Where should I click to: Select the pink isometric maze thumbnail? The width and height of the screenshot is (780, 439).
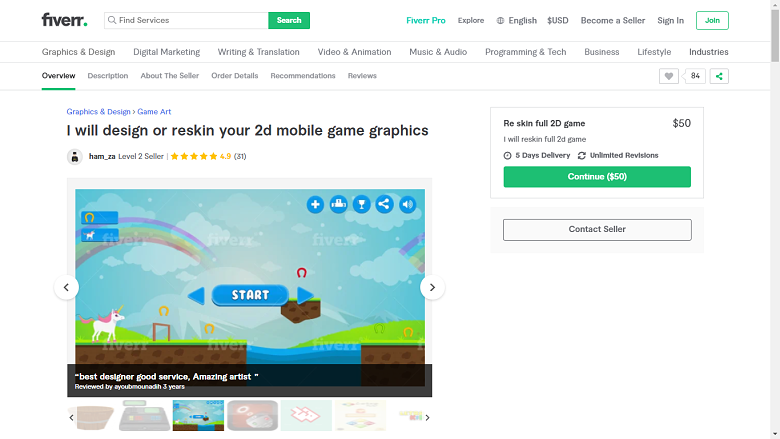306,416
